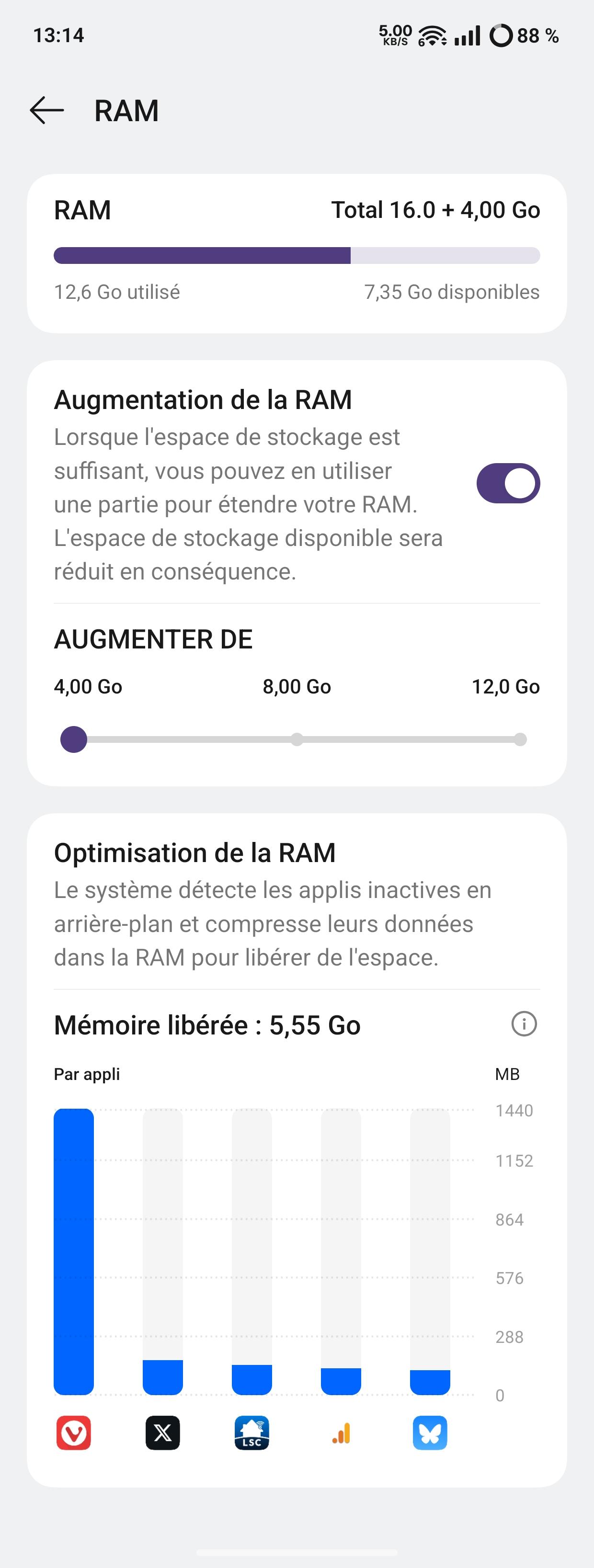This screenshot has height=1568, width=594.
Task: Set slider to the 12,0 Go stop
Action: tap(520, 739)
